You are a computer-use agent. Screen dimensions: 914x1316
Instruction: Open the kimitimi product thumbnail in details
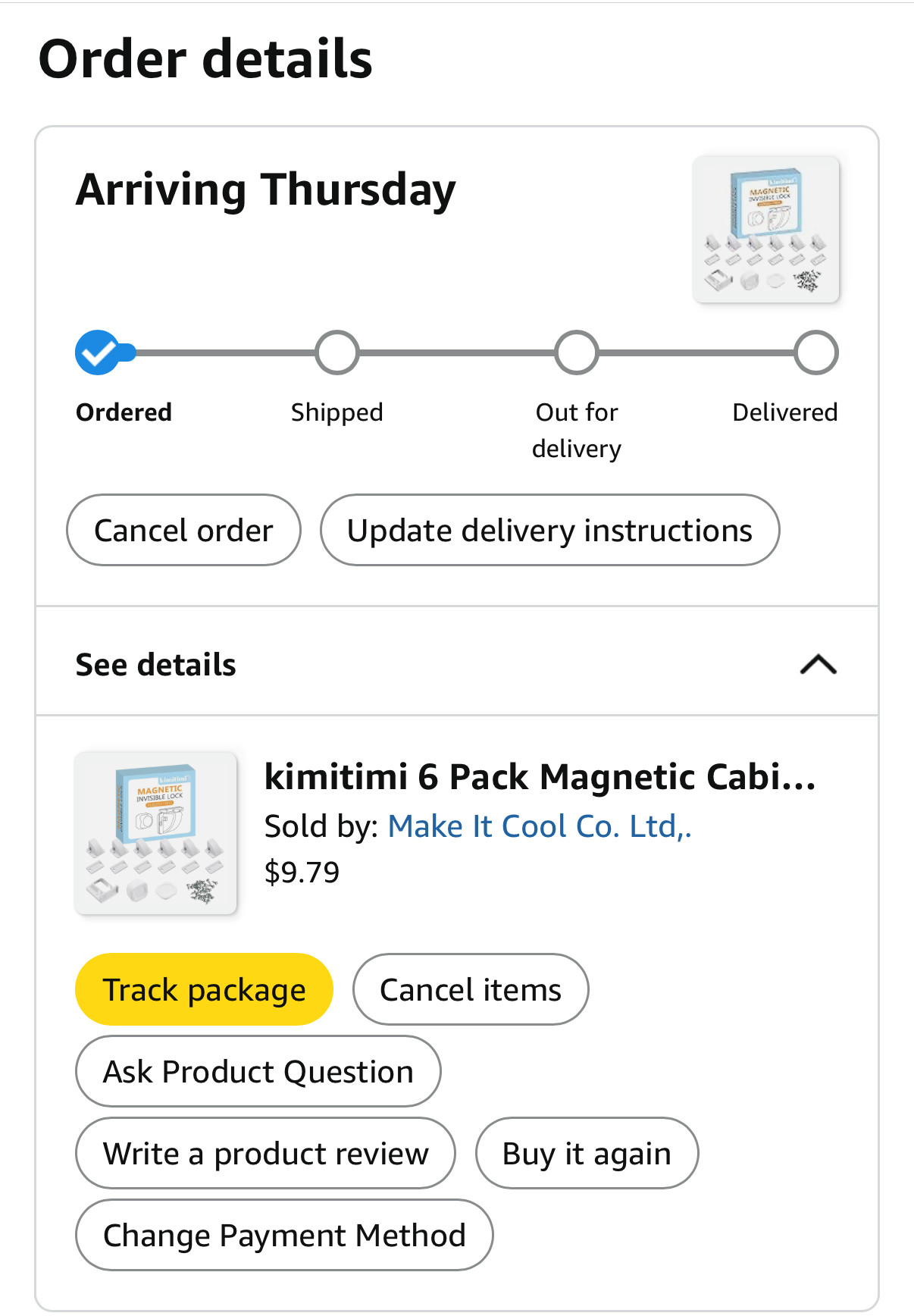click(156, 832)
